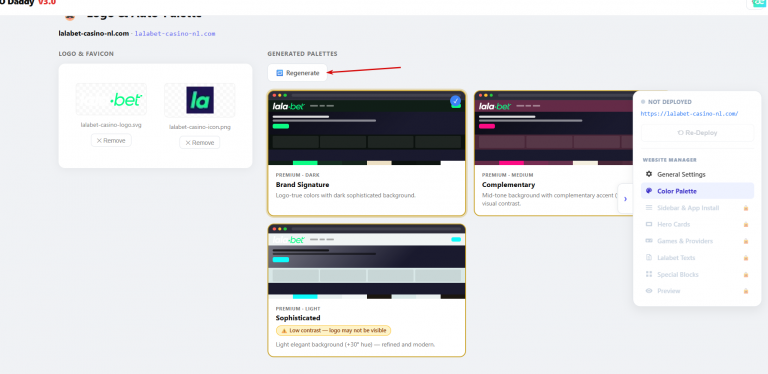Click the Brand Signature title text
The height and width of the screenshot is (374, 768).
pyautogui.click(x=302, y=185)
